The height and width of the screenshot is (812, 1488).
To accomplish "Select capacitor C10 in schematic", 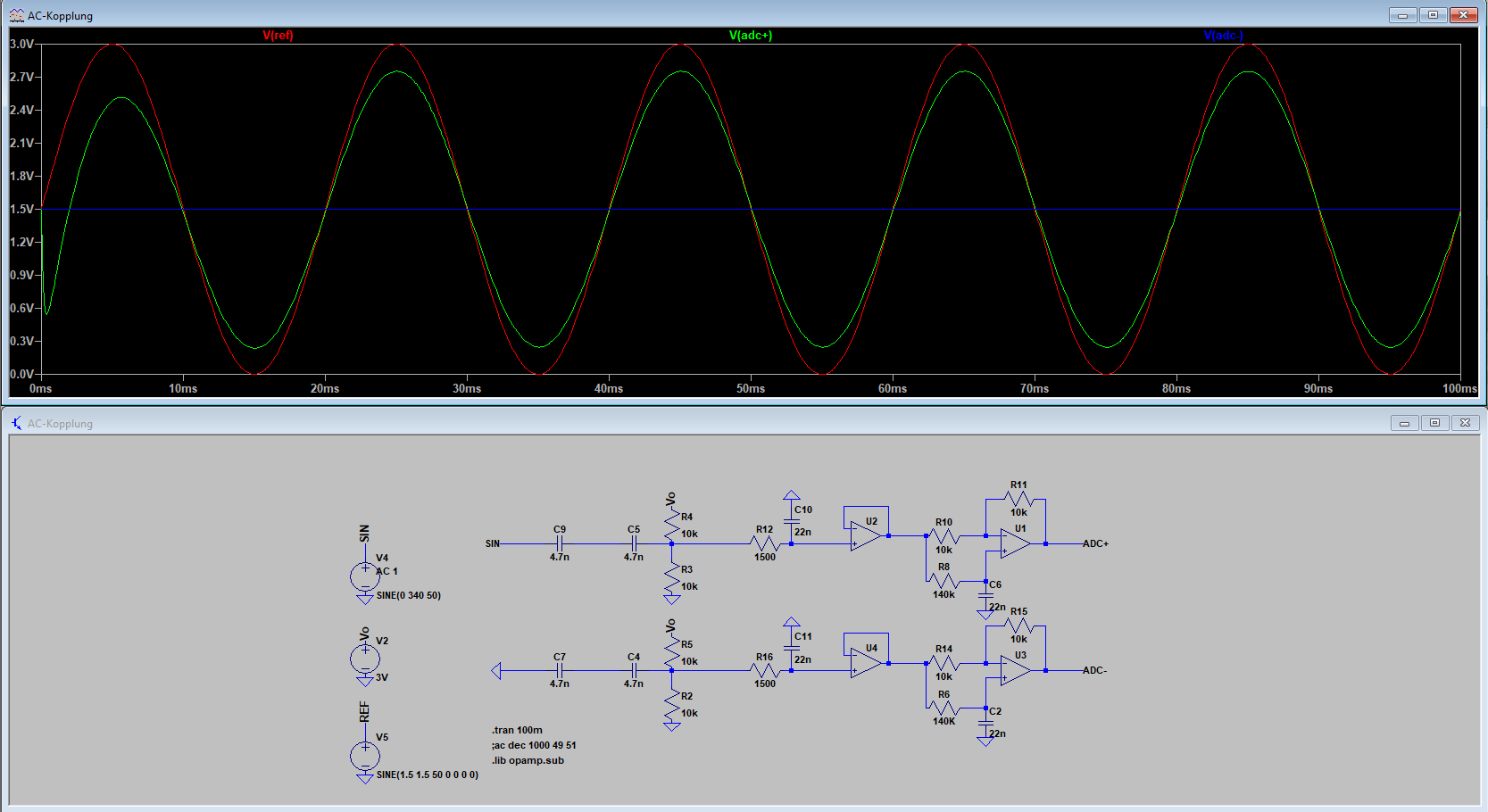I will [x=792, y=521].
